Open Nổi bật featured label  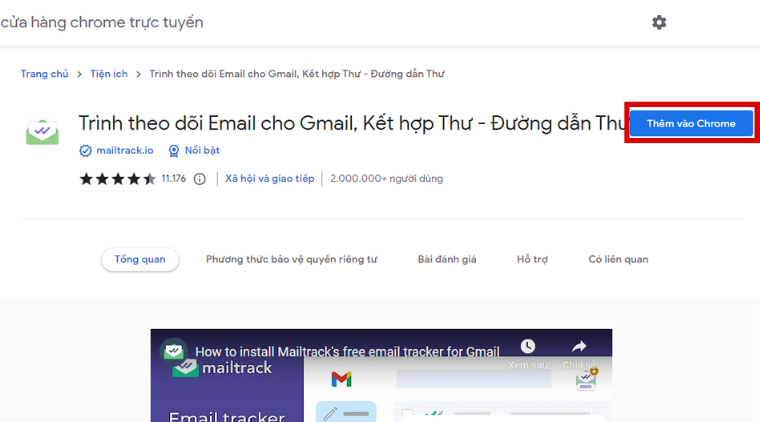(202, 151)
